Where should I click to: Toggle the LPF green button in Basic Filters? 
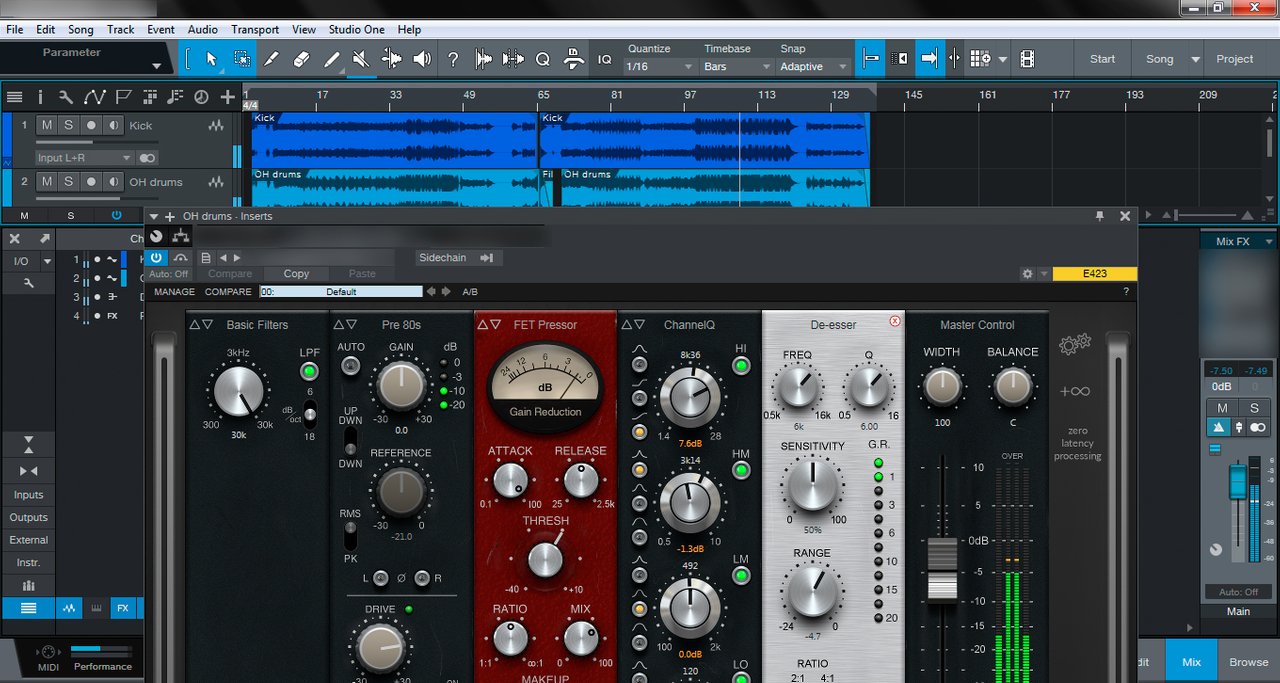(309, 372)
